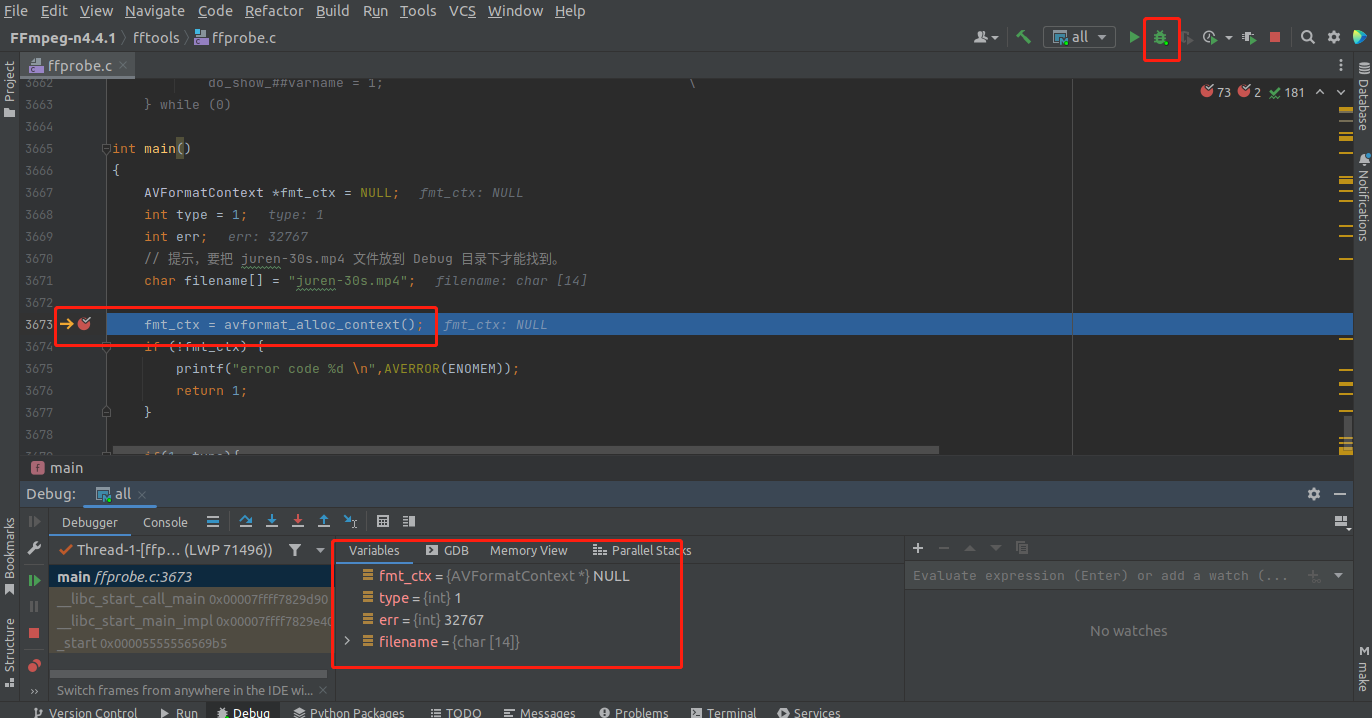
Task: Open the 'all' run configuration dropdown
Action: (x=1079, y=37)
